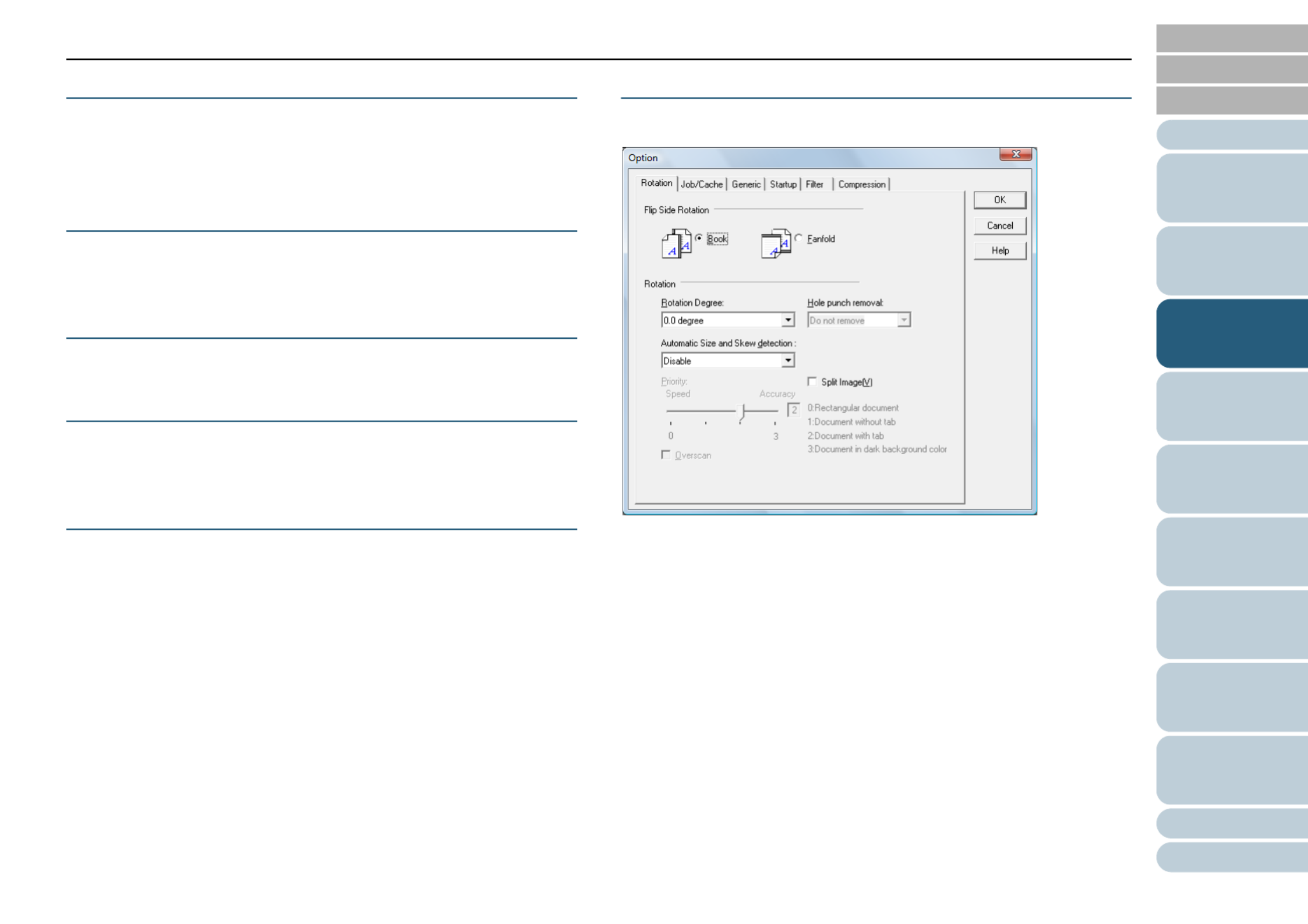The width and height of the screenshot is (1308, 924).
Task: Switch to the Job/Cache tab
Action: click(701, 185)
